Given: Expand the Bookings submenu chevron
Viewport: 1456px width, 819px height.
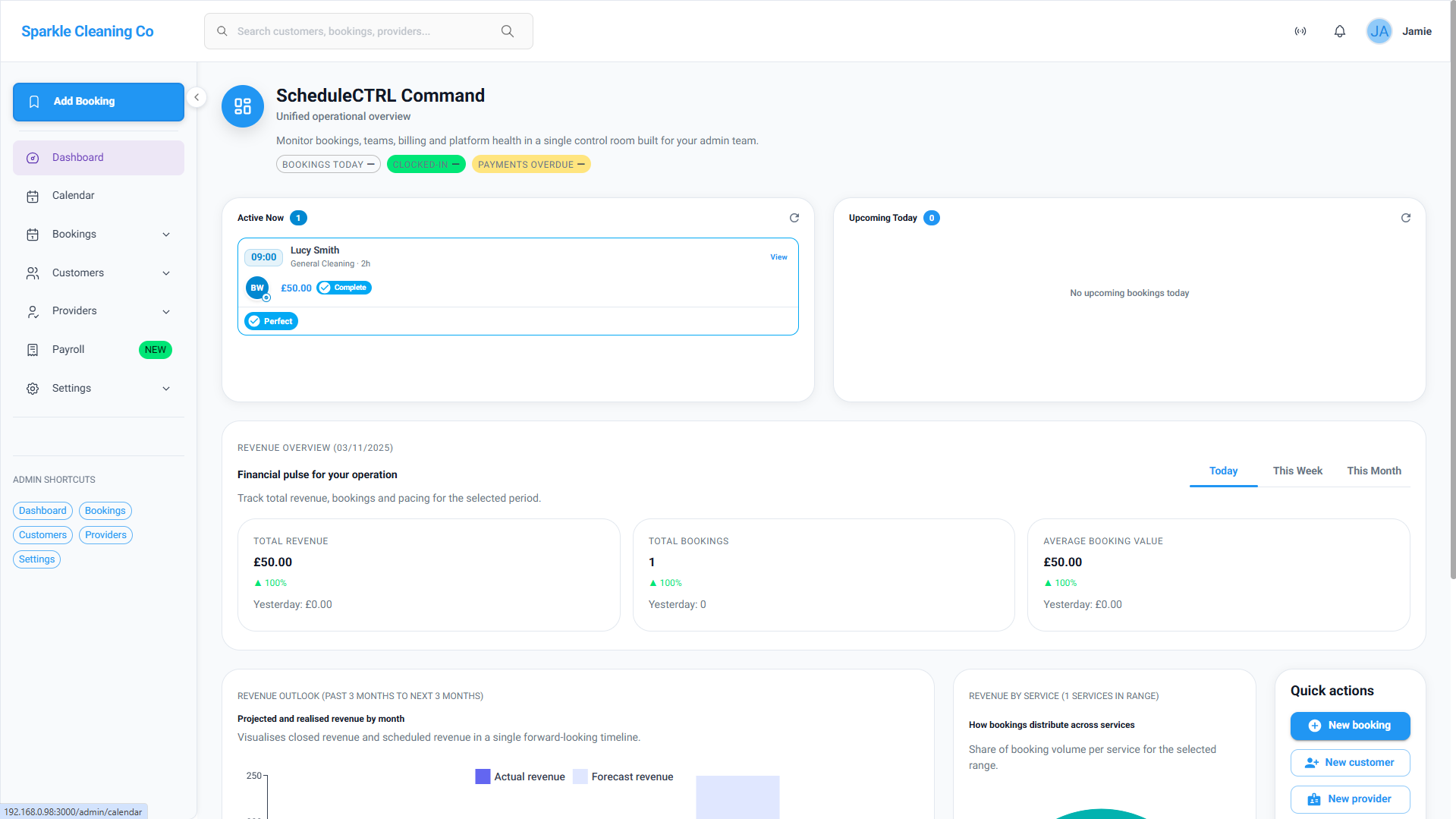Looking at the screenshot, I should click(x=166, y=235).
